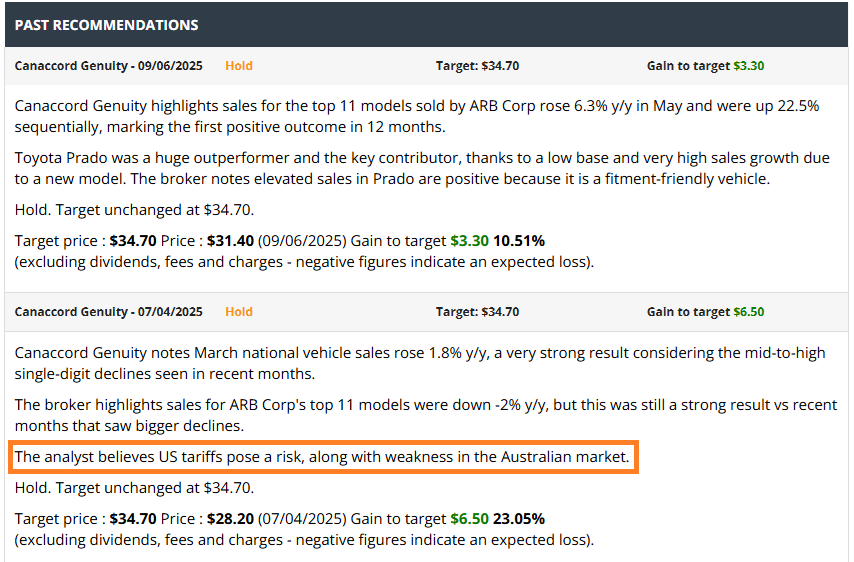Click the 10.51% gain percentage
The height and width of the screenshot is (562, 854).
[520, 241]
